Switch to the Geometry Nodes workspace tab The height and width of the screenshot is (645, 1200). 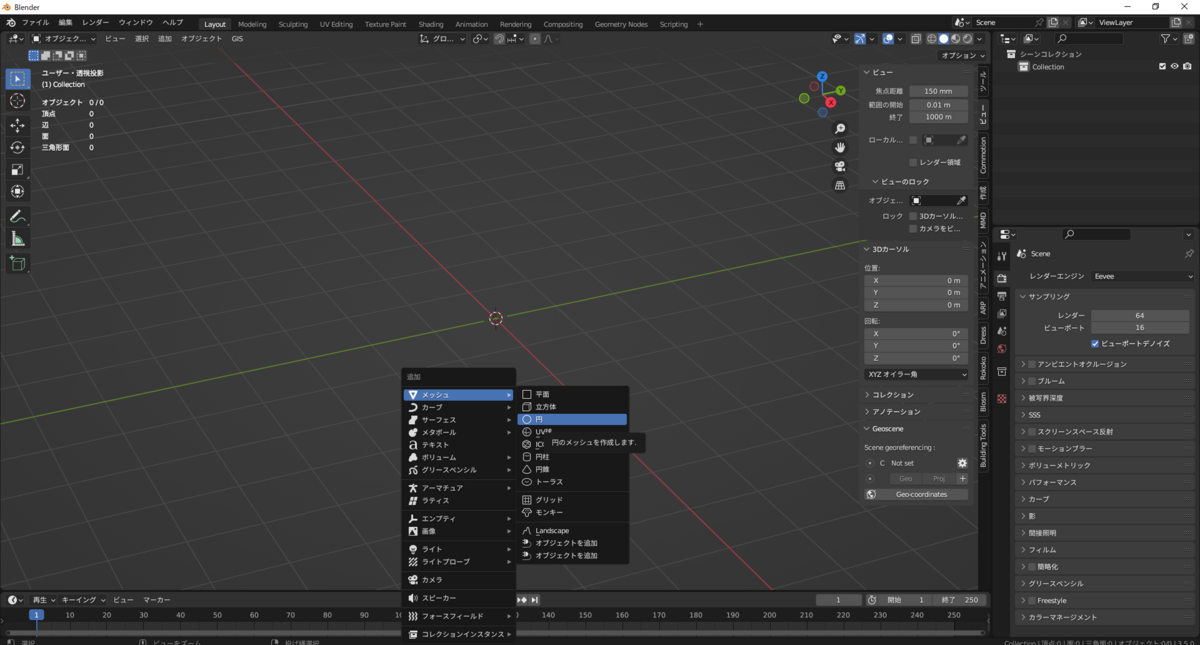click(x=620, y=24)
